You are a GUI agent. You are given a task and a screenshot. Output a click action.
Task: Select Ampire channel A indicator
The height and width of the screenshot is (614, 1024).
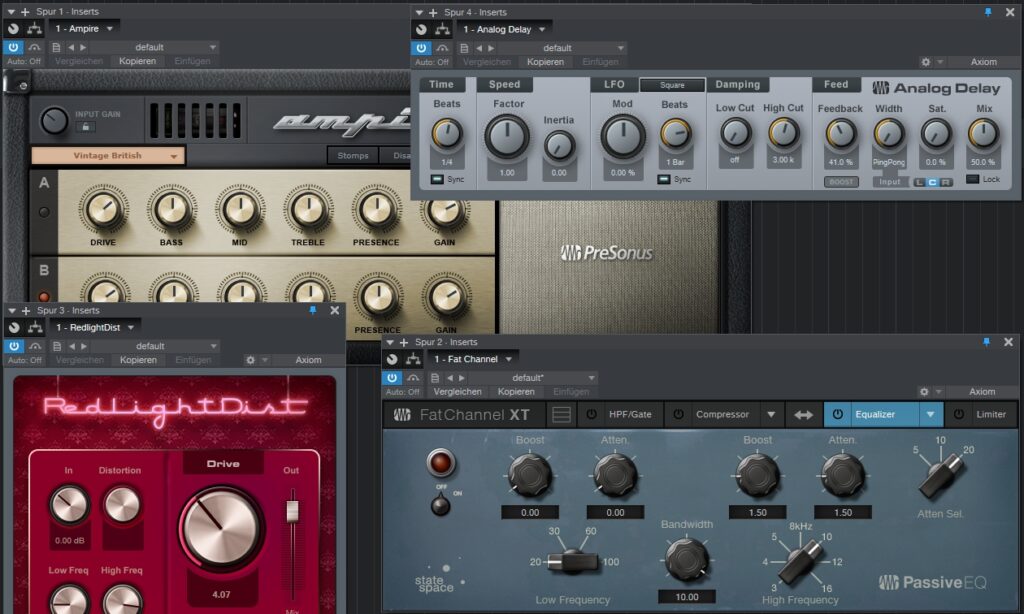(x=44, y=212)
